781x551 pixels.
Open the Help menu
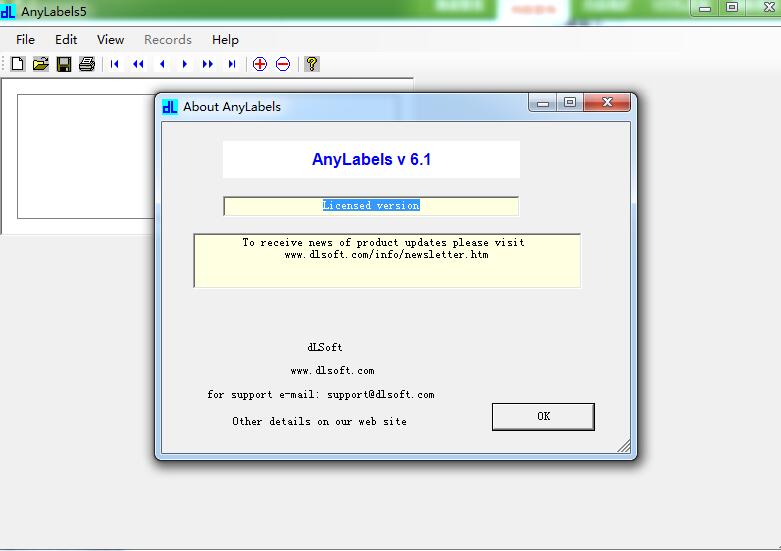point(225,40)
